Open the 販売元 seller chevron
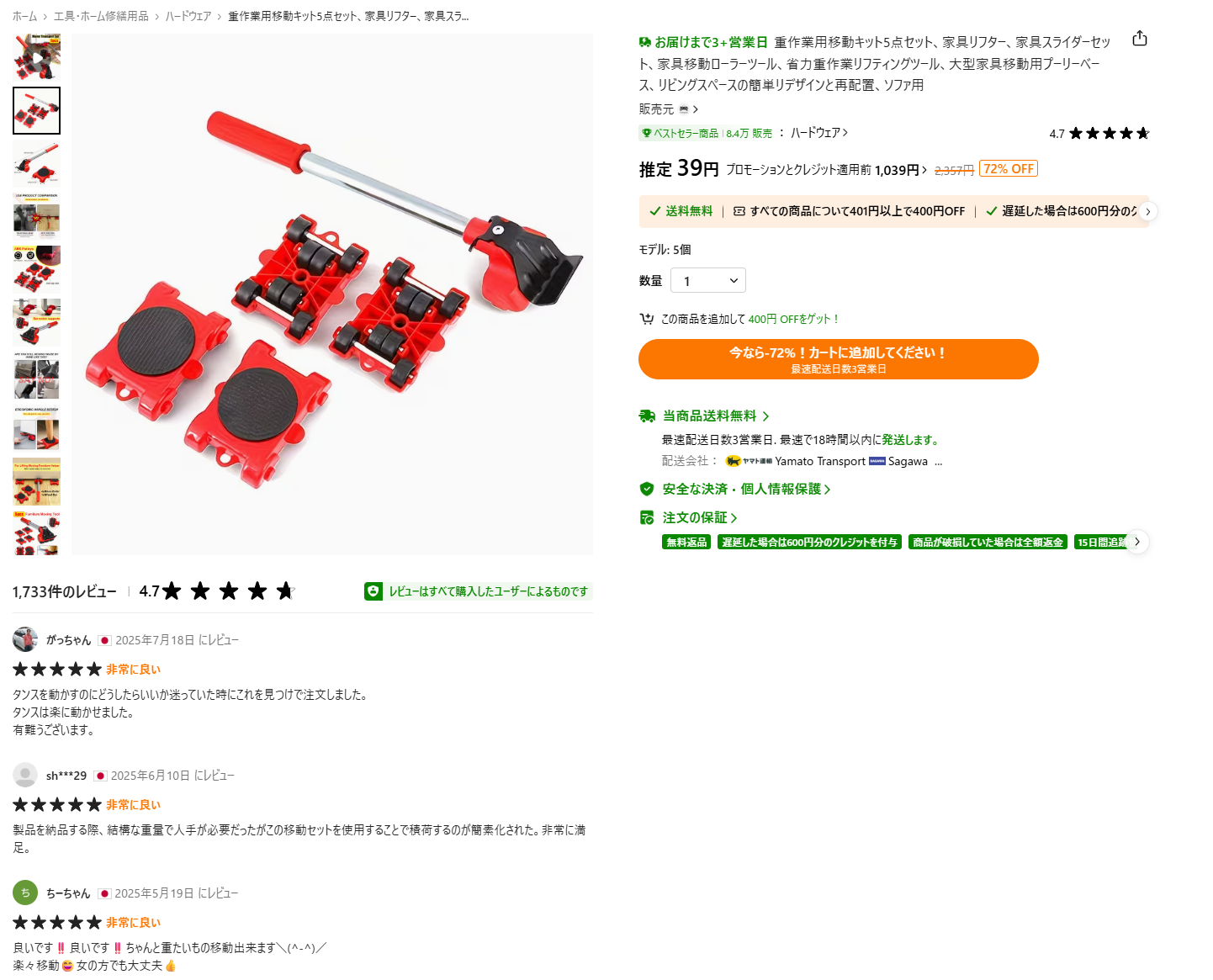The width and height of the screenshot is (1213, 980). pyautogui.click(x=696, y=109)
